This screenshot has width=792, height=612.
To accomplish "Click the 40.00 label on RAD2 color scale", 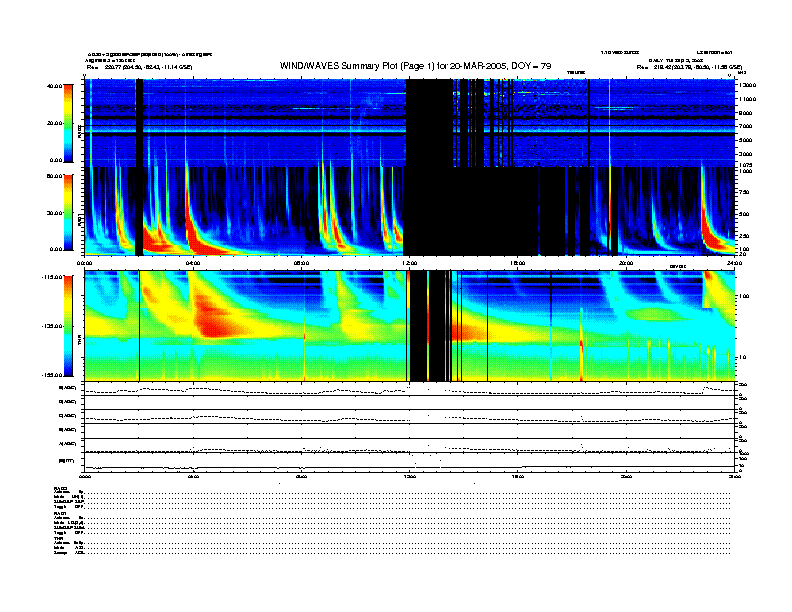I will (x=54, y=86).
